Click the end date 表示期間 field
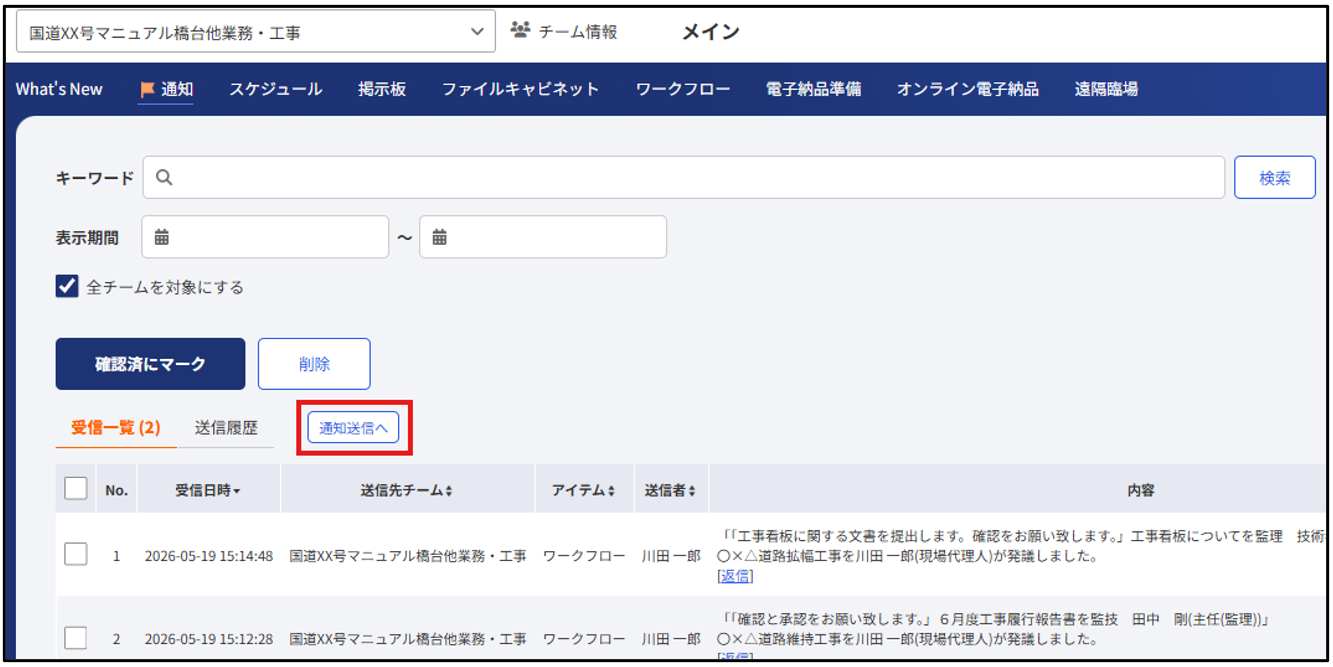The width and height of the screenshot is (1333, 667). point(543,237)
